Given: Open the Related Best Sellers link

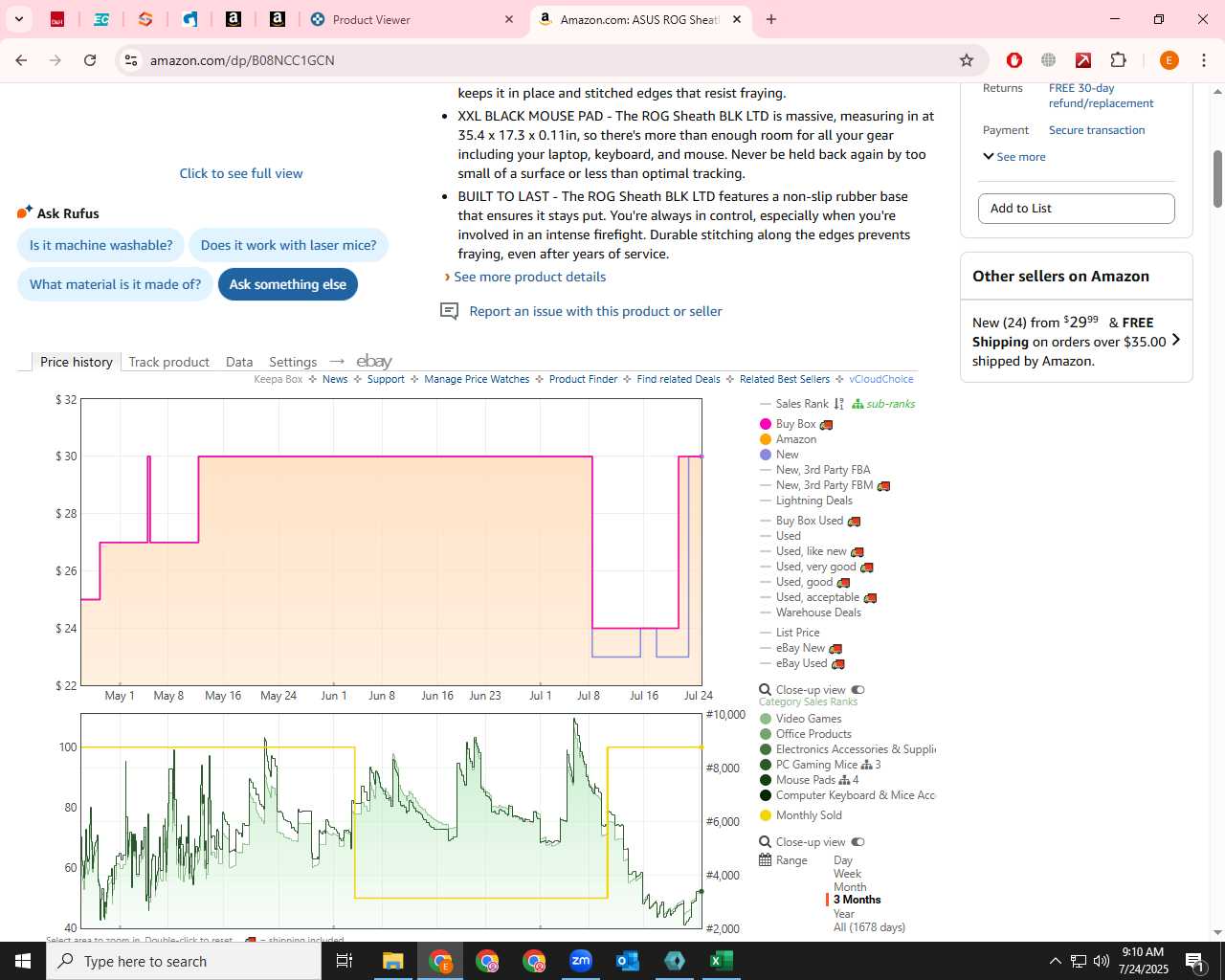Looking at the screenshot, I should pos(785,379).
